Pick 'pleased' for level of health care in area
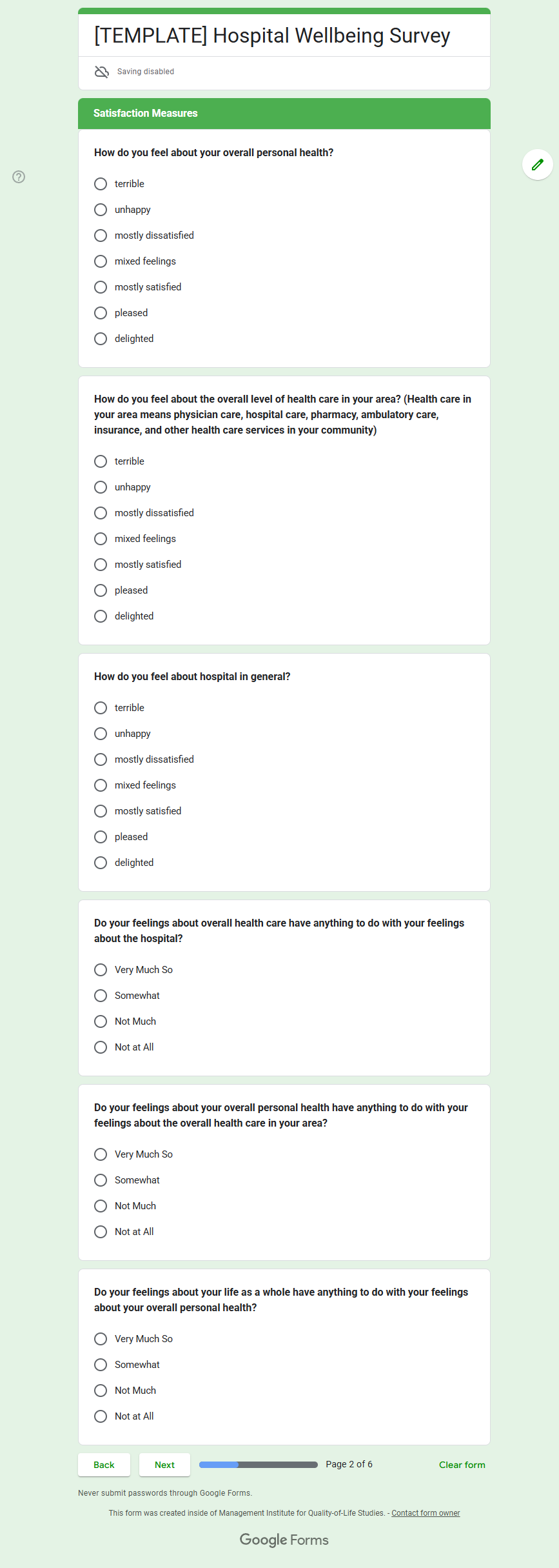This screenshot has height=1568, width=559. [101, 590]
